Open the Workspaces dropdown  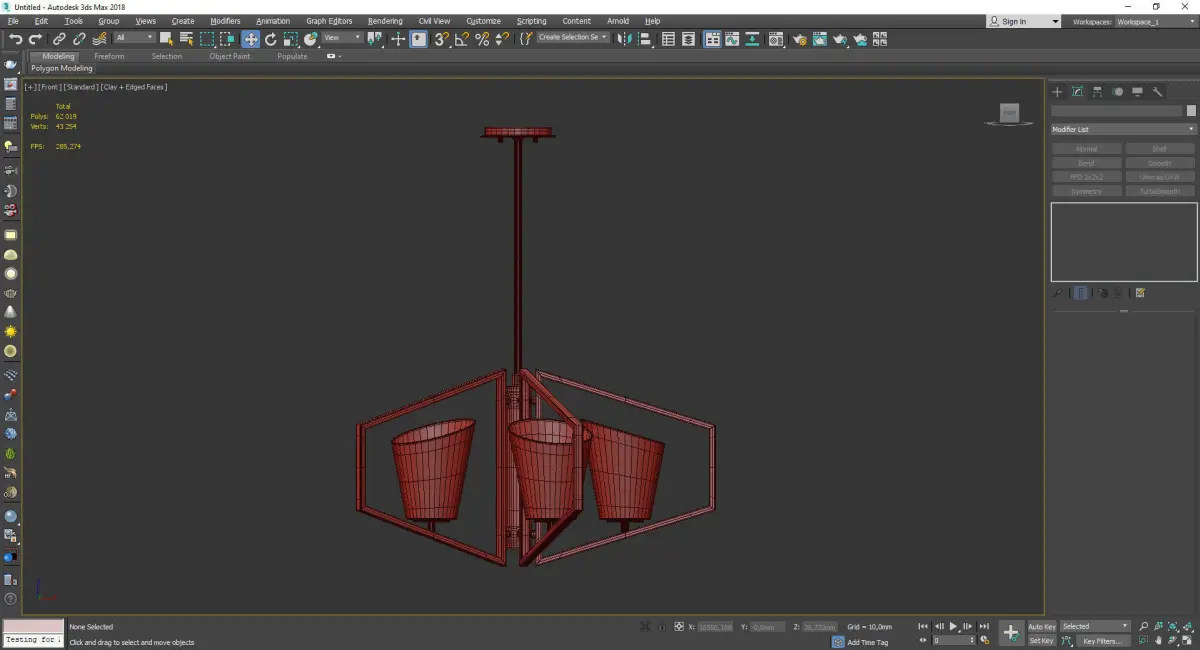(1155, 21)
